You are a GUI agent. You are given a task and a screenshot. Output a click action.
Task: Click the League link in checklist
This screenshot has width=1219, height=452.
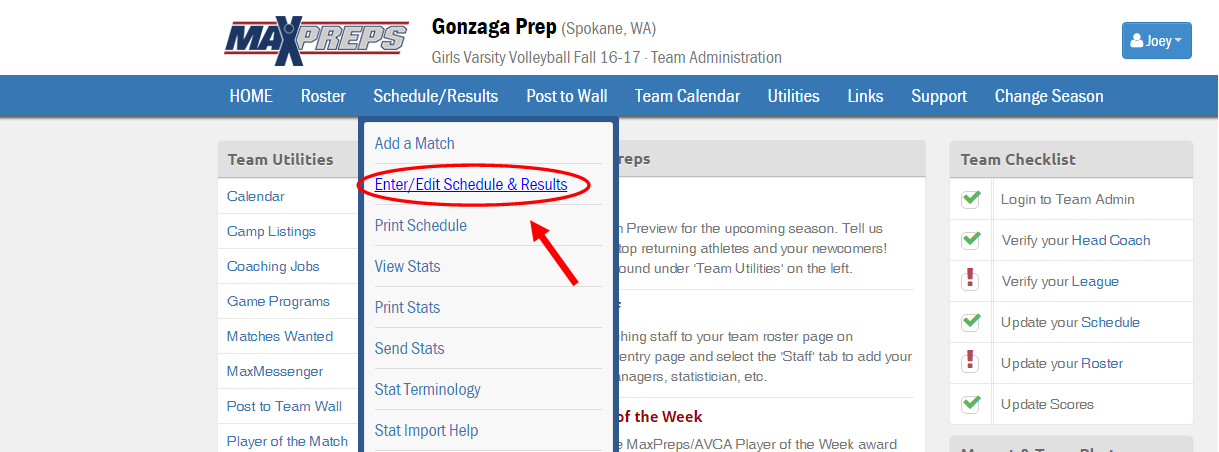click(x=1095, y=282)
